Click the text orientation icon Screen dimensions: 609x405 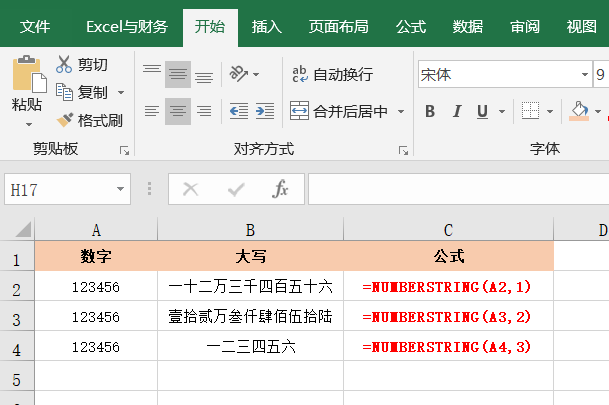tap(238, 73)
